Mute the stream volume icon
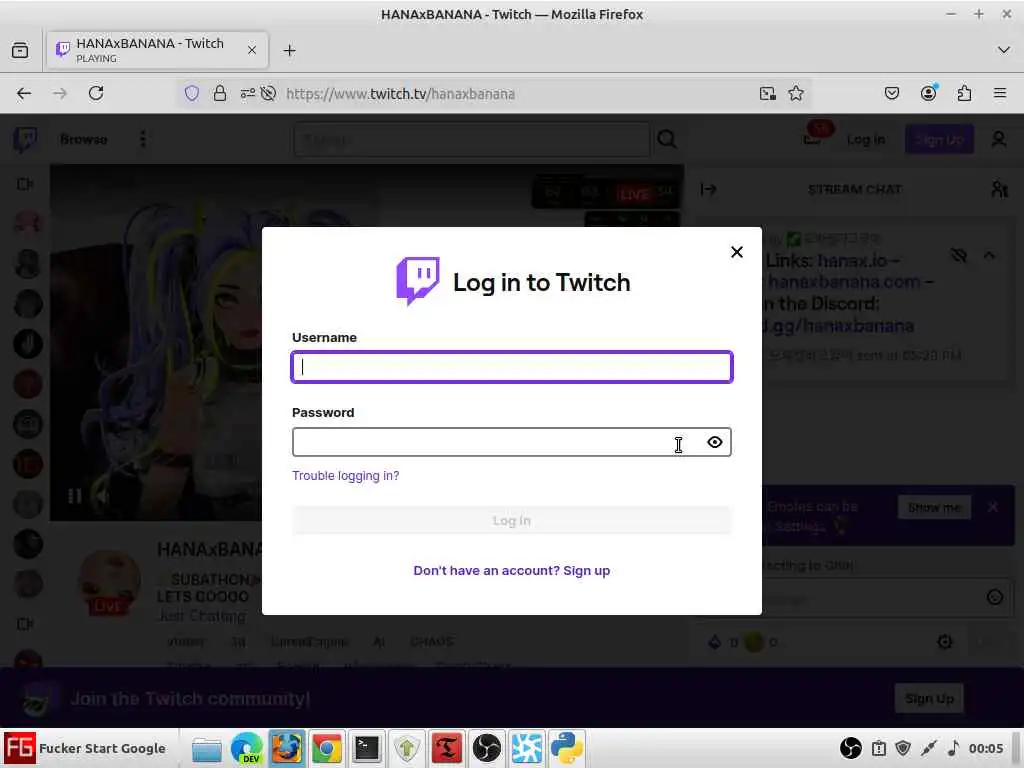1024x768 pixels. (x=103, y=496)
